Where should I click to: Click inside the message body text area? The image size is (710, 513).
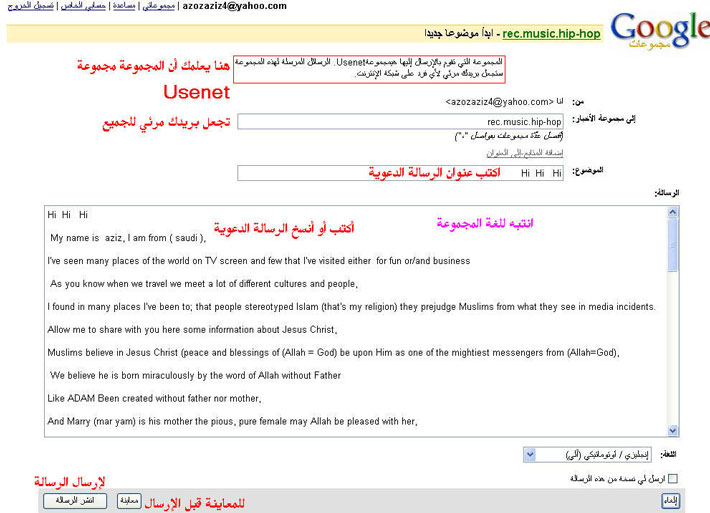[x=355, y=321]
